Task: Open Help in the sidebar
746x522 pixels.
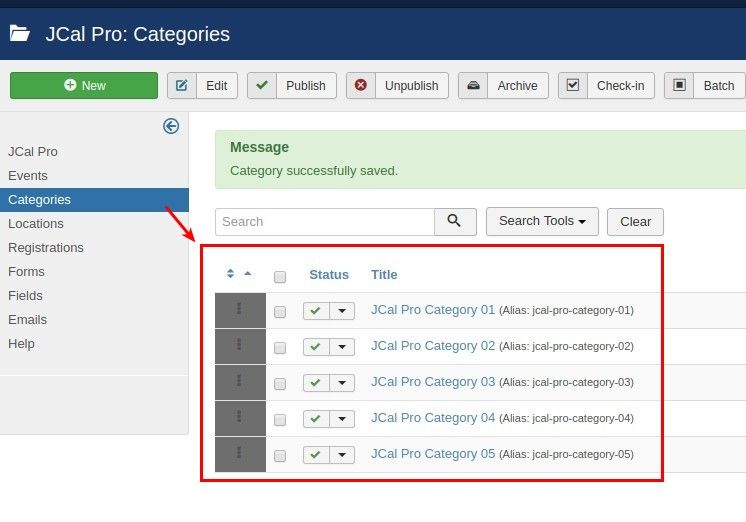Action: (x=21, y=344)
